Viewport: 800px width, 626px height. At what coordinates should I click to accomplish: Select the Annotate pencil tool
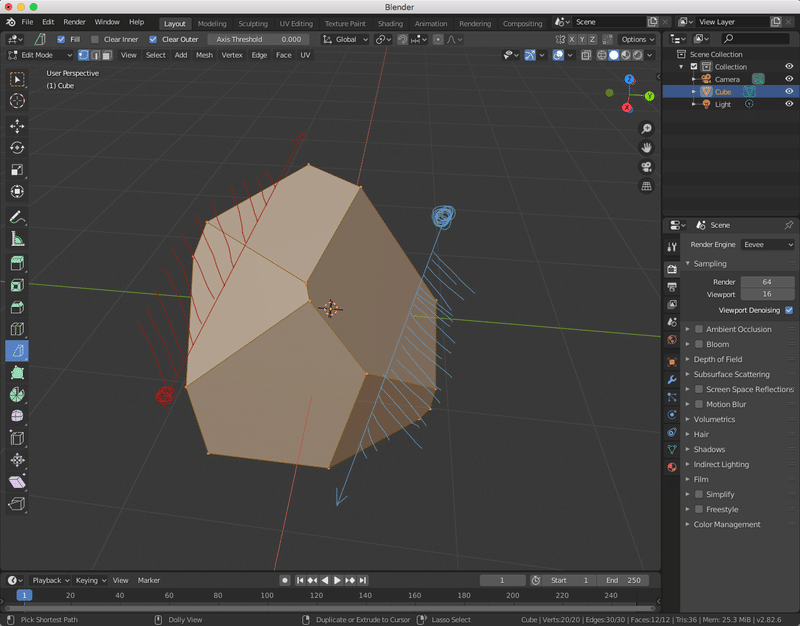coord(17,217)
